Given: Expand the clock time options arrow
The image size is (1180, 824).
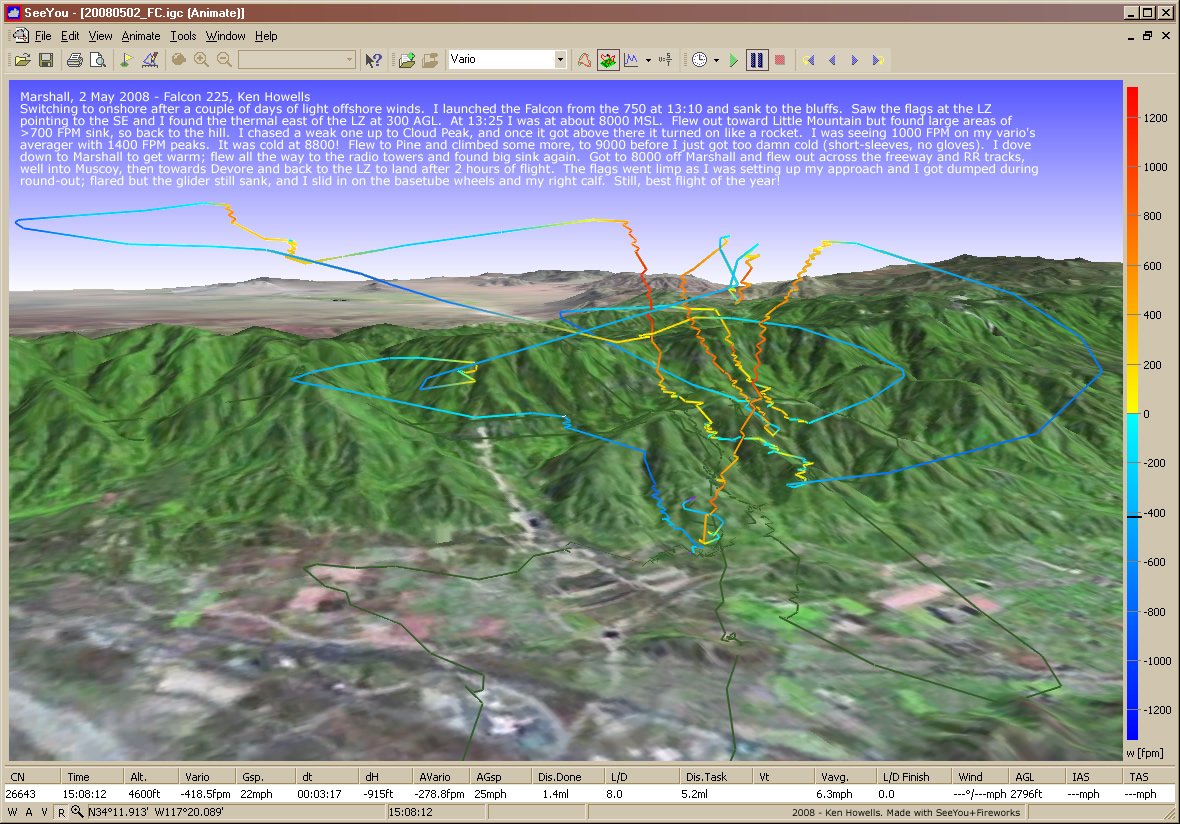Looking at the screenshot, I should click(x=716, y=60).
